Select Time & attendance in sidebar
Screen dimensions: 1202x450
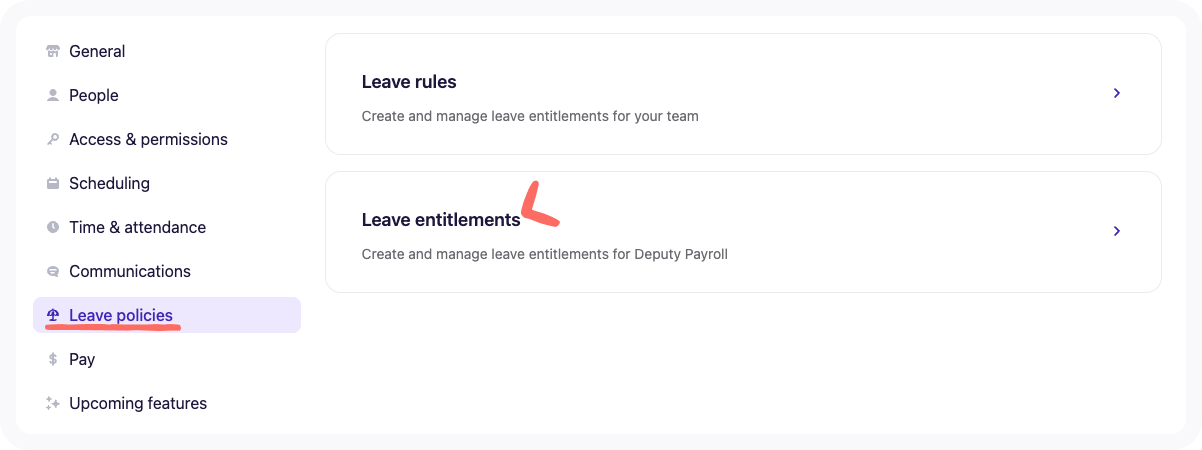click(x=137, y=228)
